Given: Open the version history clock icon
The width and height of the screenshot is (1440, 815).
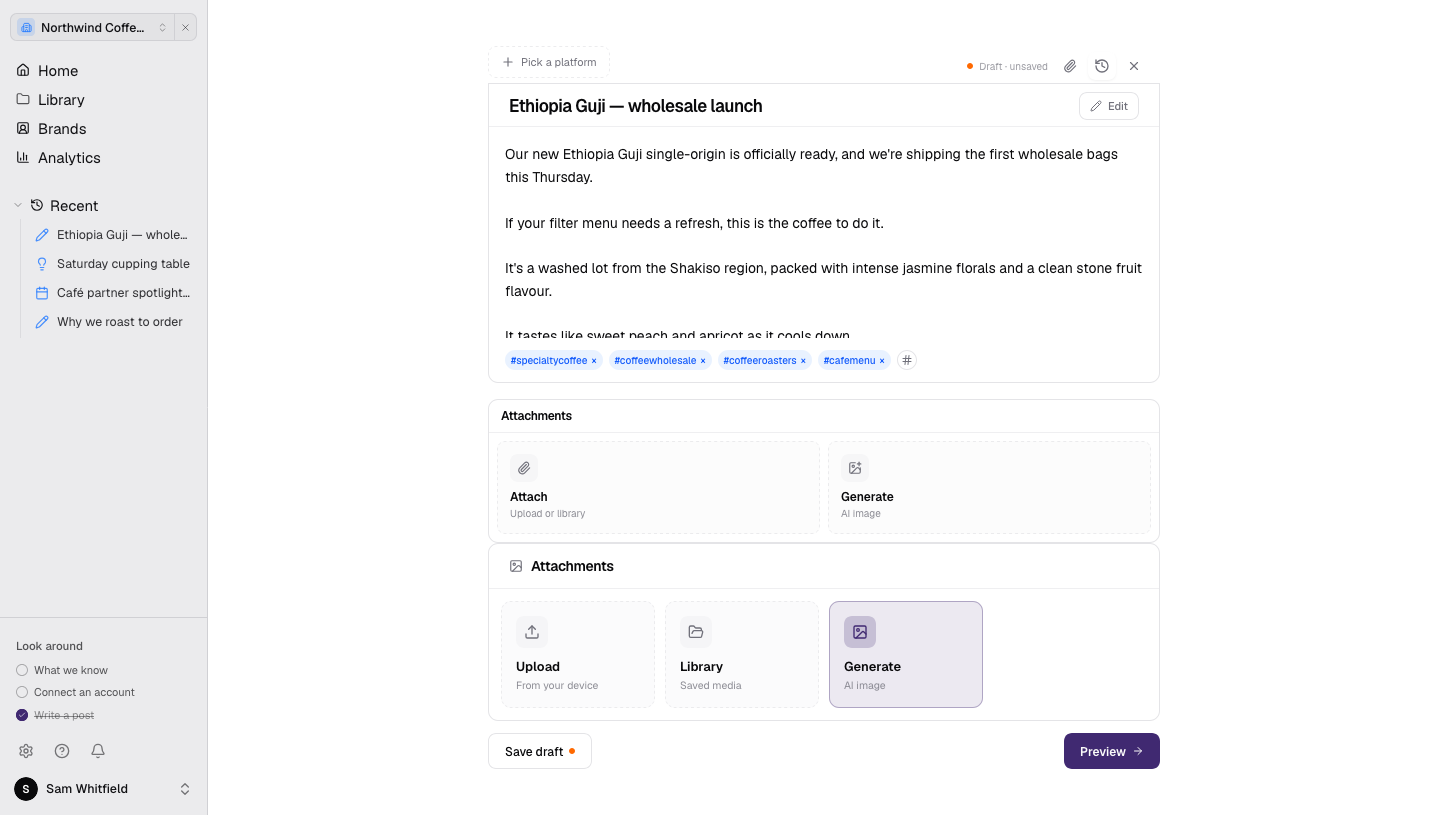Looking at the screenshot, I should pos(1102,66).
